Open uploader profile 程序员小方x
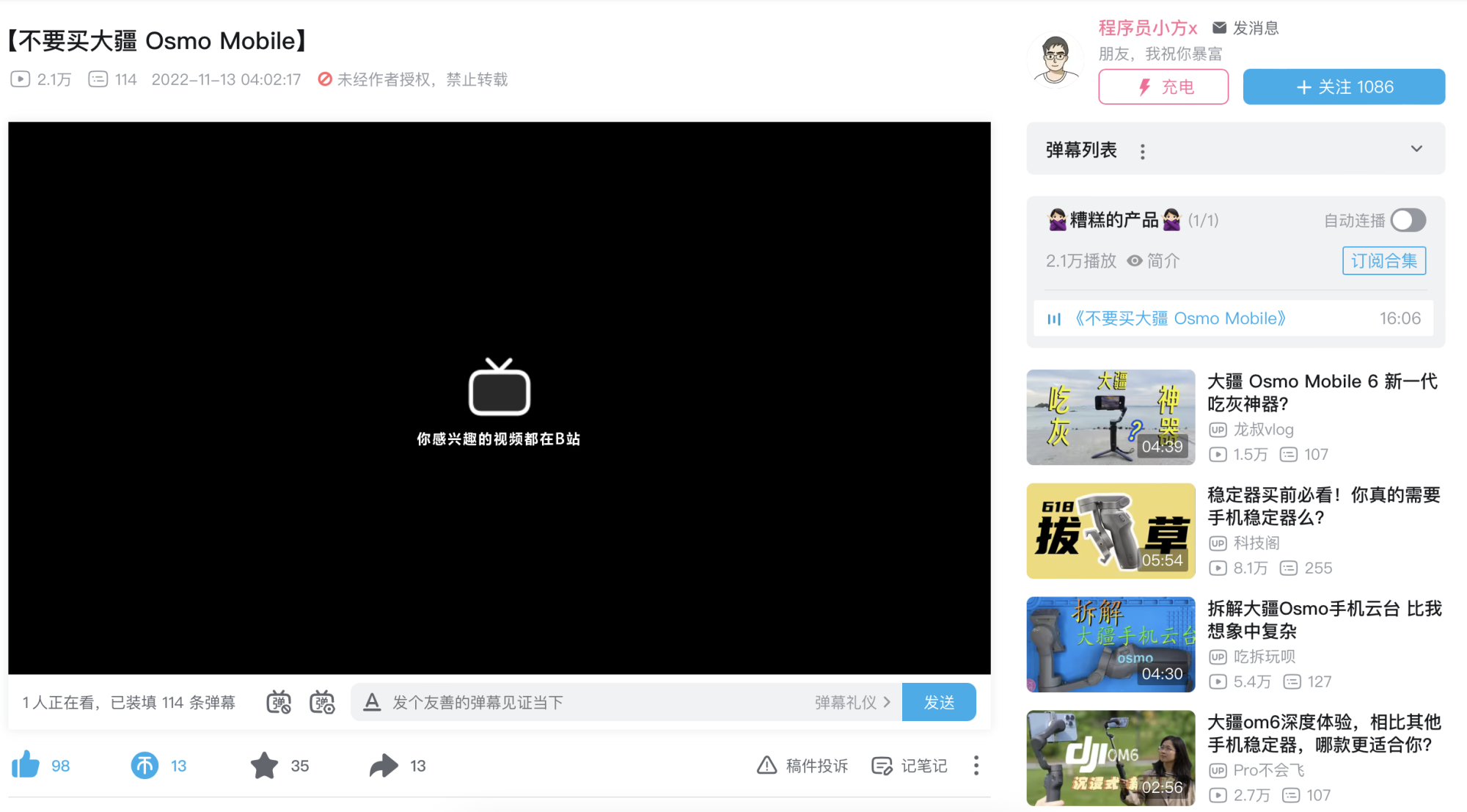Screen dimensions: 1467x812 tap(1146, 27)
